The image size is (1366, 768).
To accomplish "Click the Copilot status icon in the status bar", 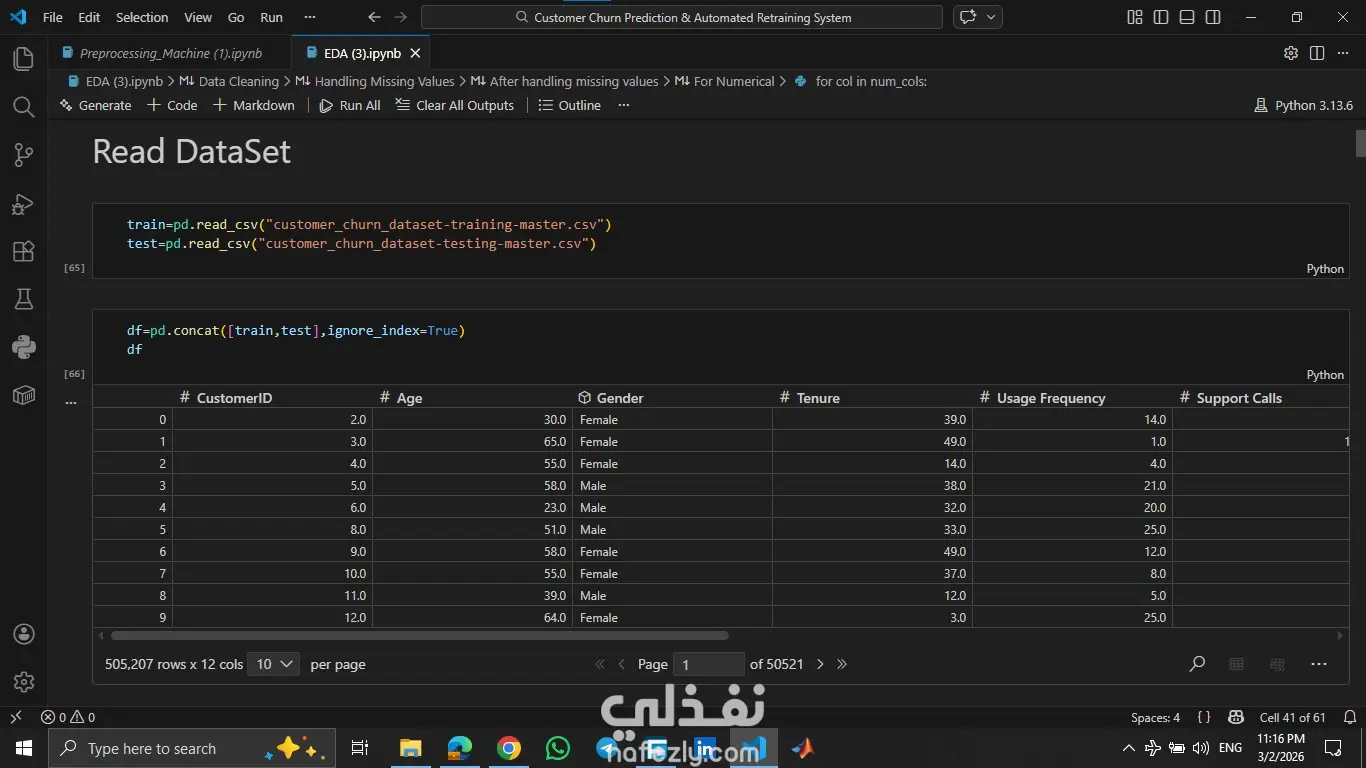I will click(1236, 717).
